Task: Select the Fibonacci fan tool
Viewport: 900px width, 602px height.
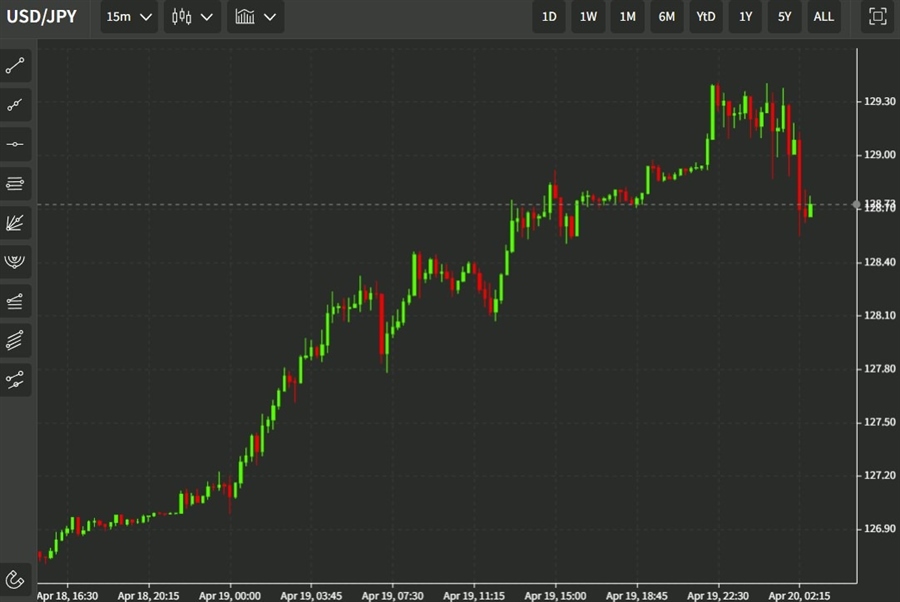Action: point(15,223)
